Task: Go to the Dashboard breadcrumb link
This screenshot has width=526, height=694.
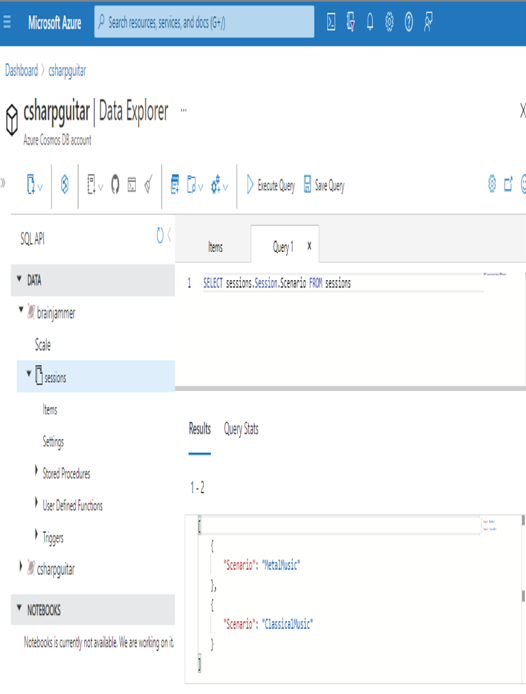Action: click(x=21, y=70)
